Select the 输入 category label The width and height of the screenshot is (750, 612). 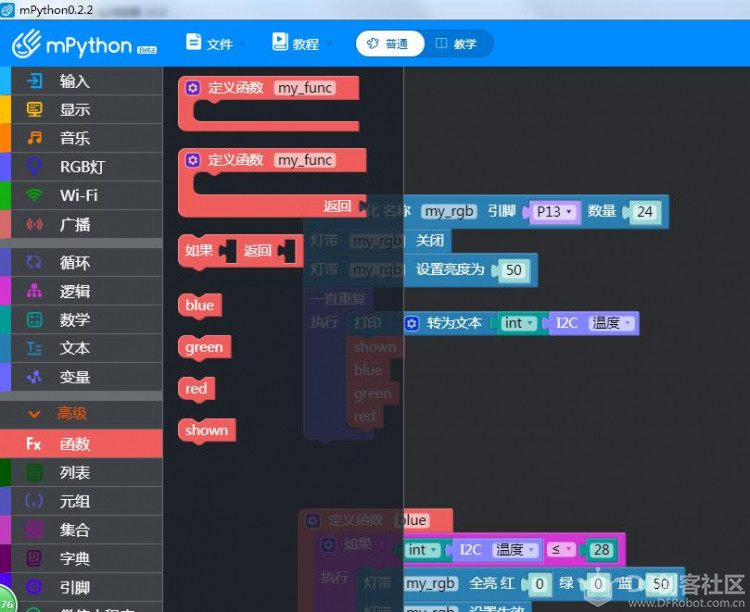75,81
